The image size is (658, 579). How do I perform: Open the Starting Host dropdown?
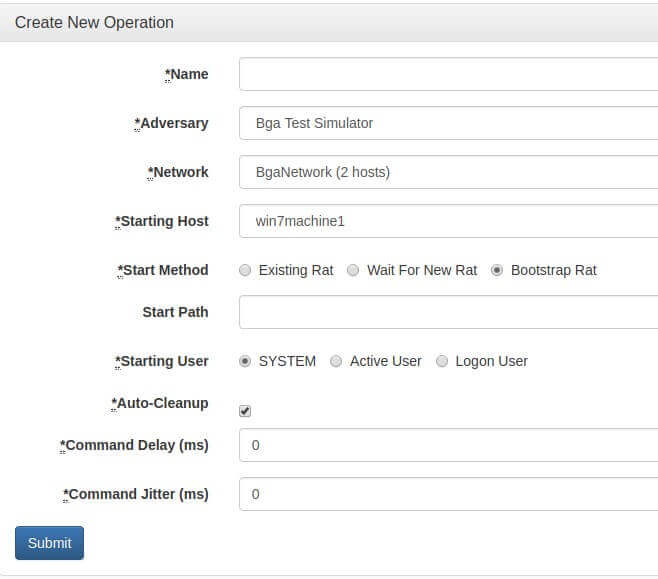[x=448, y=221]
